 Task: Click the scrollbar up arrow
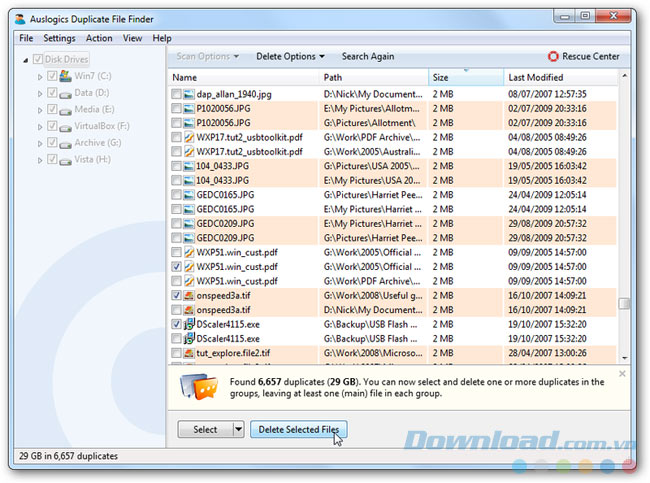[624, 76]
